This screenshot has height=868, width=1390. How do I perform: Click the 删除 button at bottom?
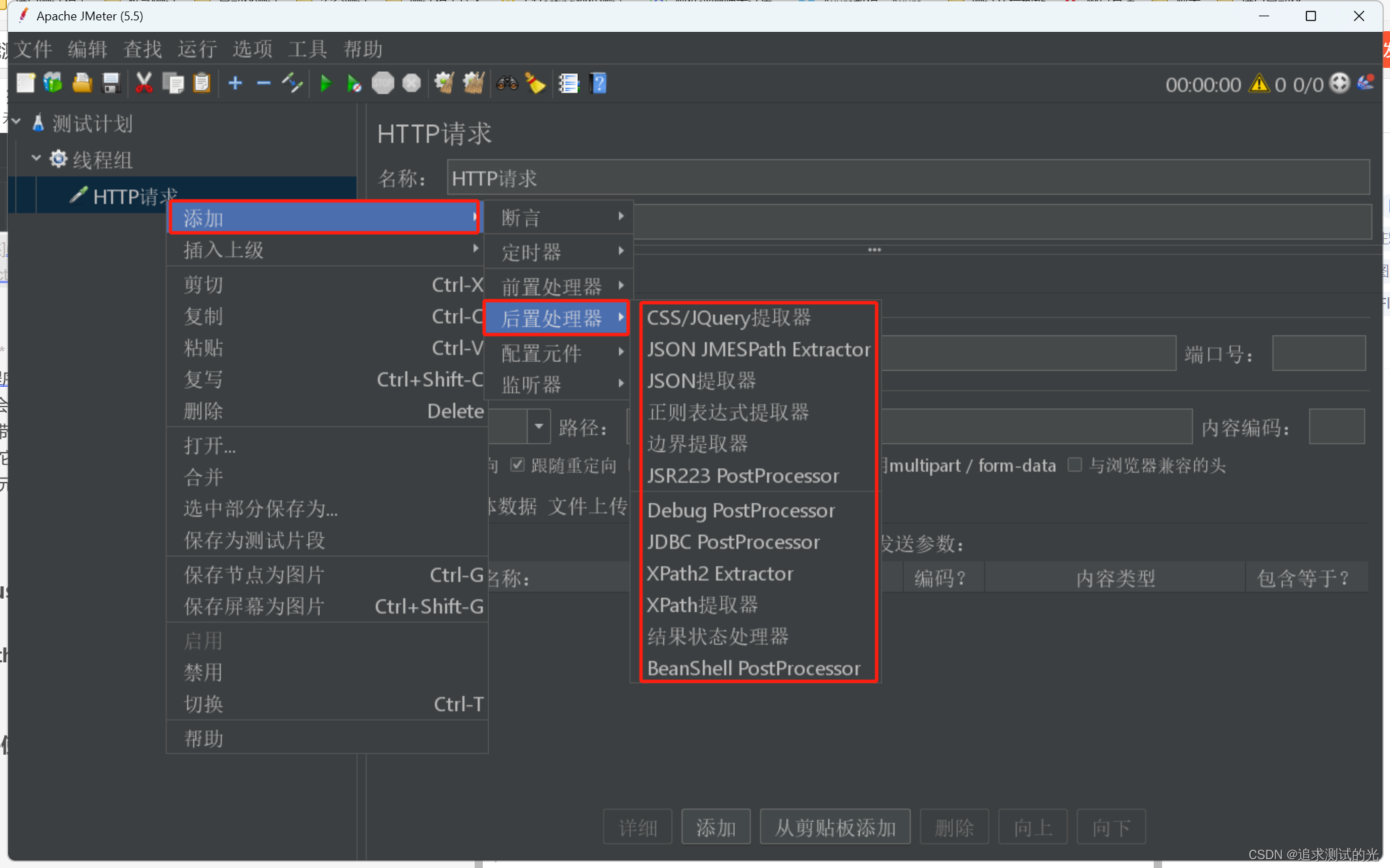click(x=954, y=827)
